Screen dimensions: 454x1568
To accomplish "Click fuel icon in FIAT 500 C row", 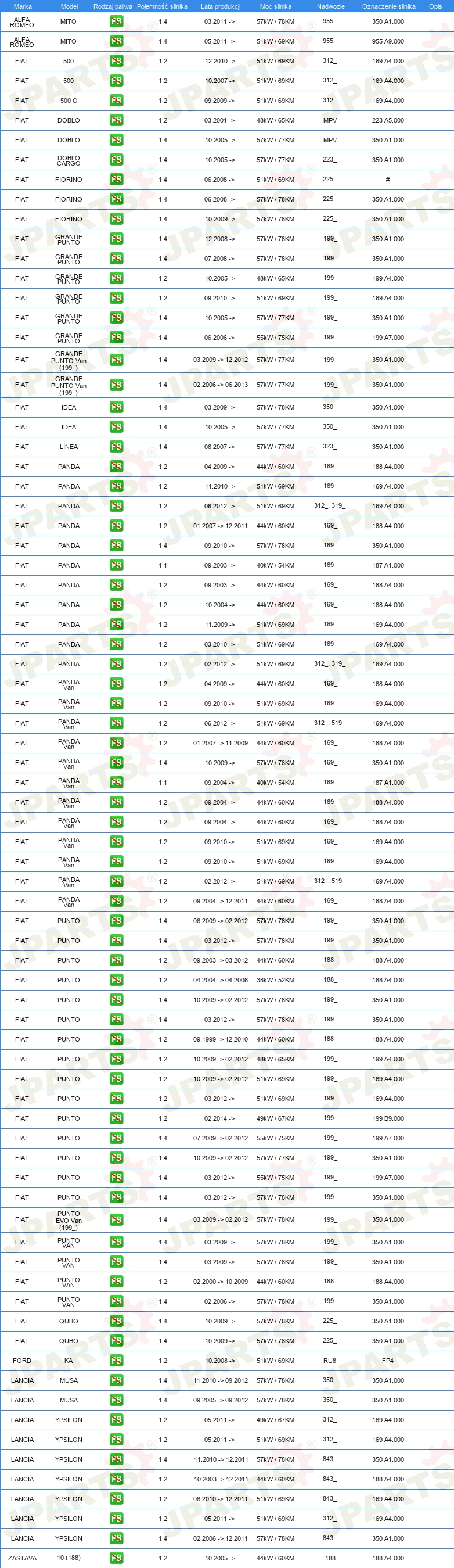I will (116, 101).
